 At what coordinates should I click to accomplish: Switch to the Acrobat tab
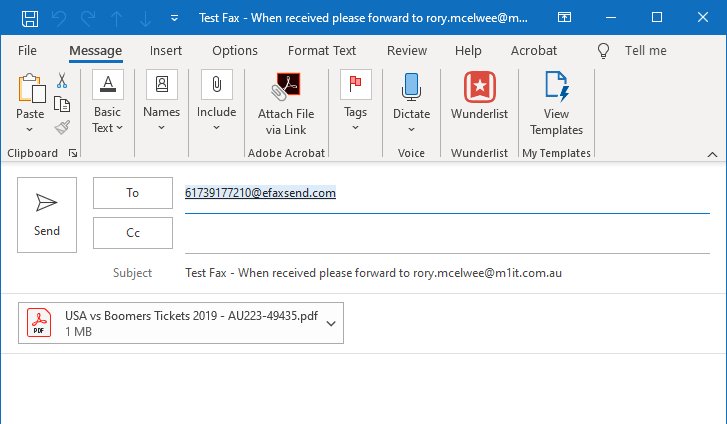point(534,51)
